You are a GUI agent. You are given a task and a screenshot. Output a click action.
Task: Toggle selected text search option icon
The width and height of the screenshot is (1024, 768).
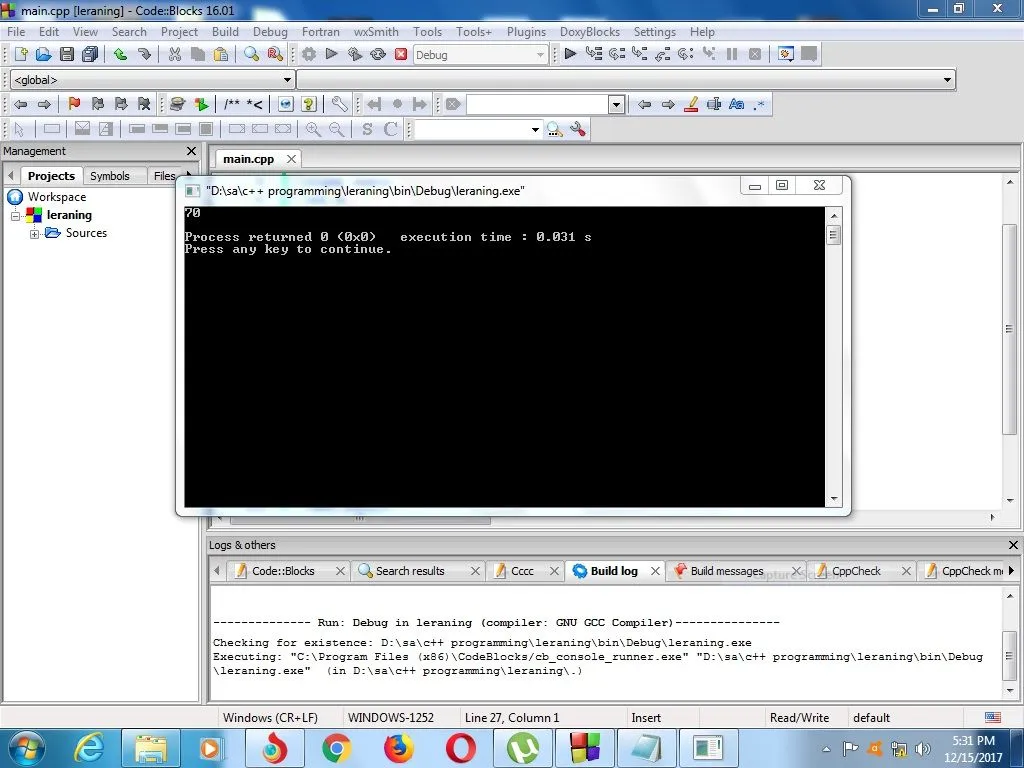(x=714, y=104)
